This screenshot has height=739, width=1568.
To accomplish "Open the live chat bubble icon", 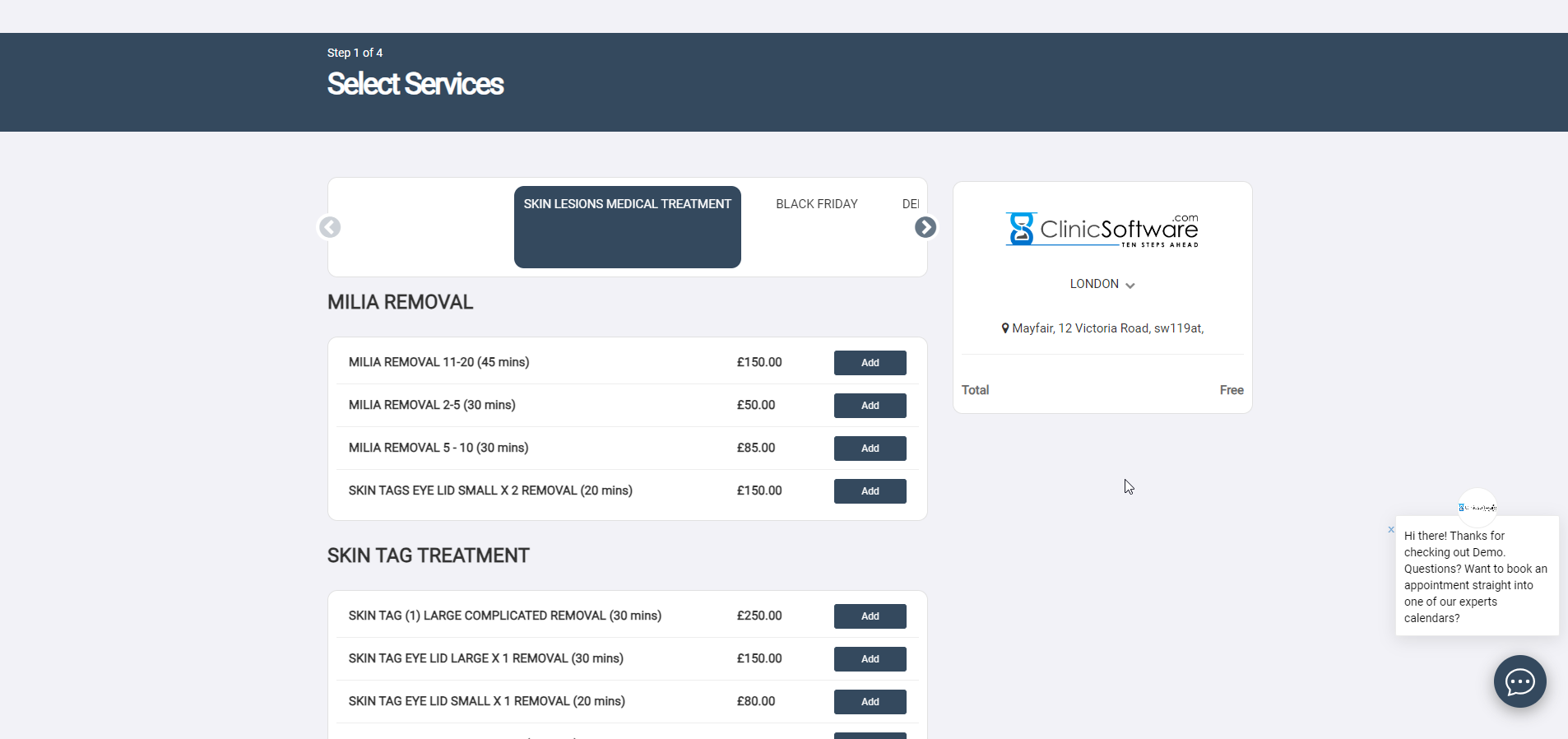I will [x=1519, y=681].
